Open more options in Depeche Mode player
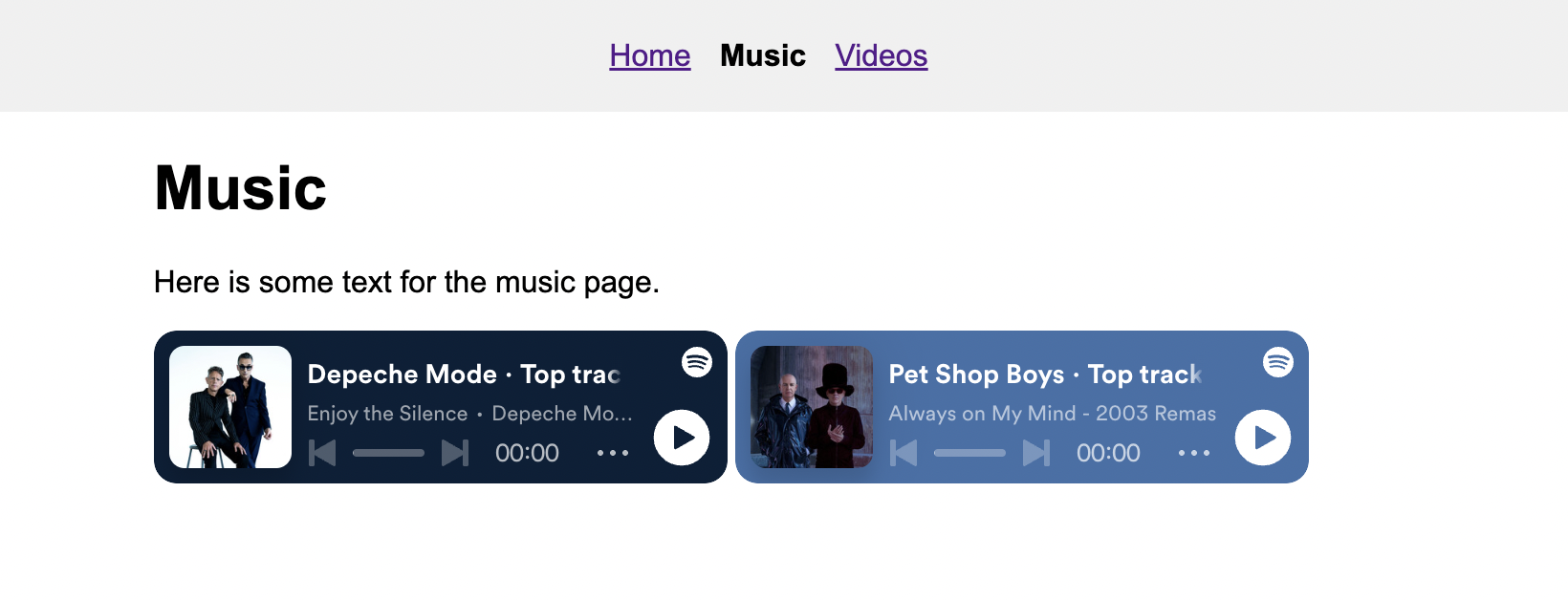This screenshot has width=1568, height=600. (x=613, y=453)
